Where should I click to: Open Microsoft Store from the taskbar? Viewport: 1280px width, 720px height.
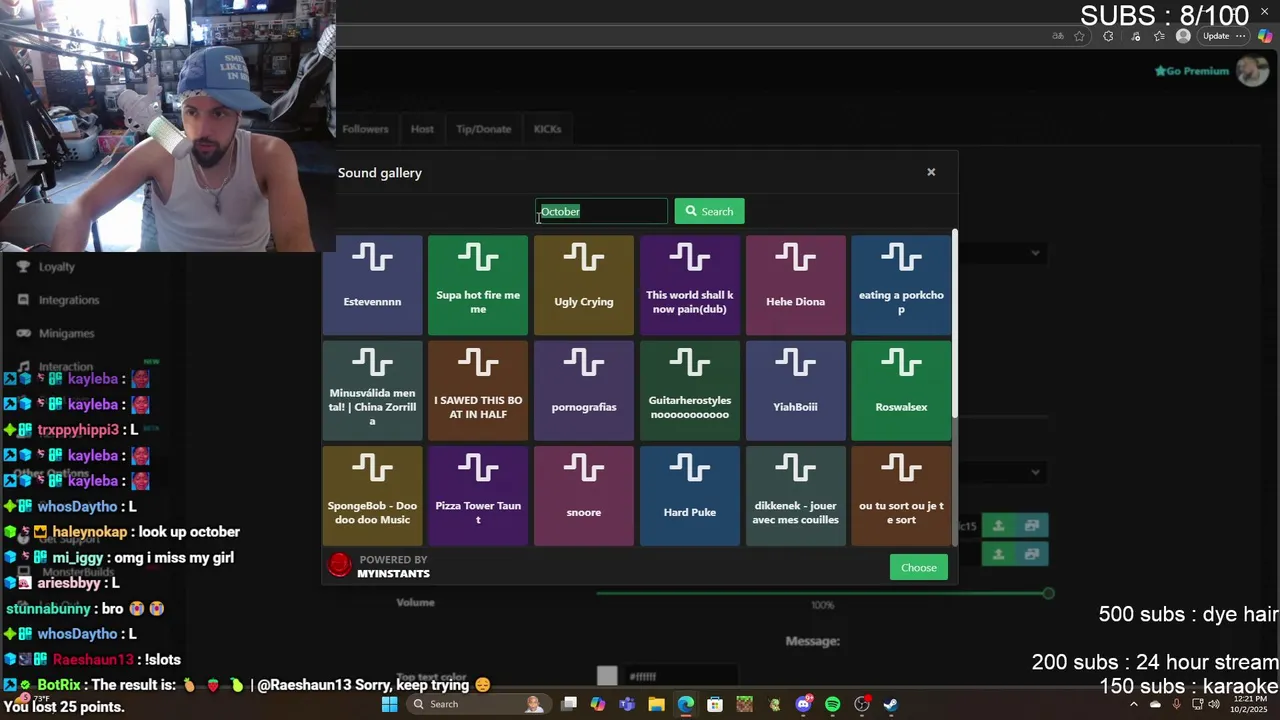pos(715,704)
